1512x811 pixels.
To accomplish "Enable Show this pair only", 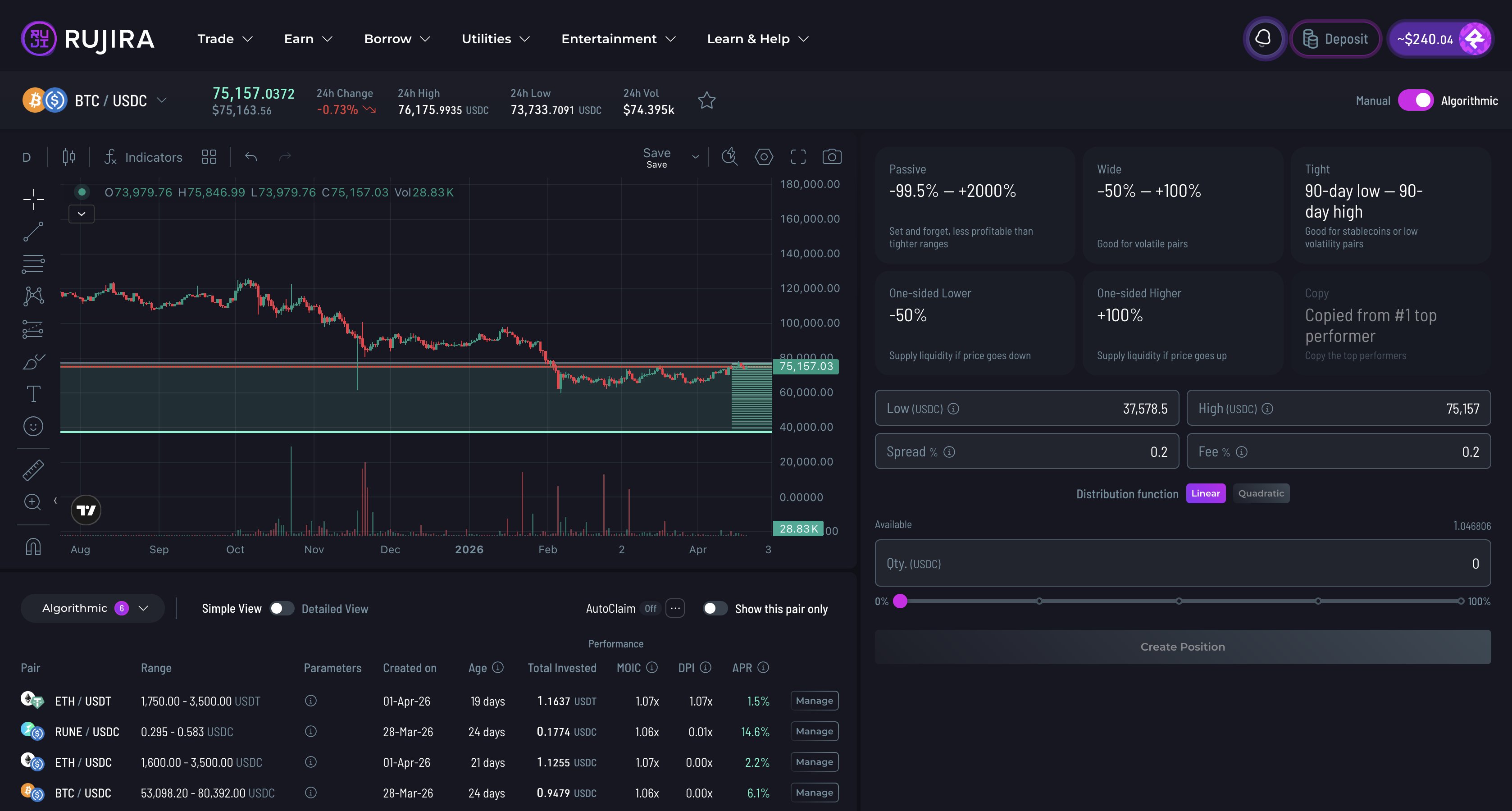I will 715,608.
